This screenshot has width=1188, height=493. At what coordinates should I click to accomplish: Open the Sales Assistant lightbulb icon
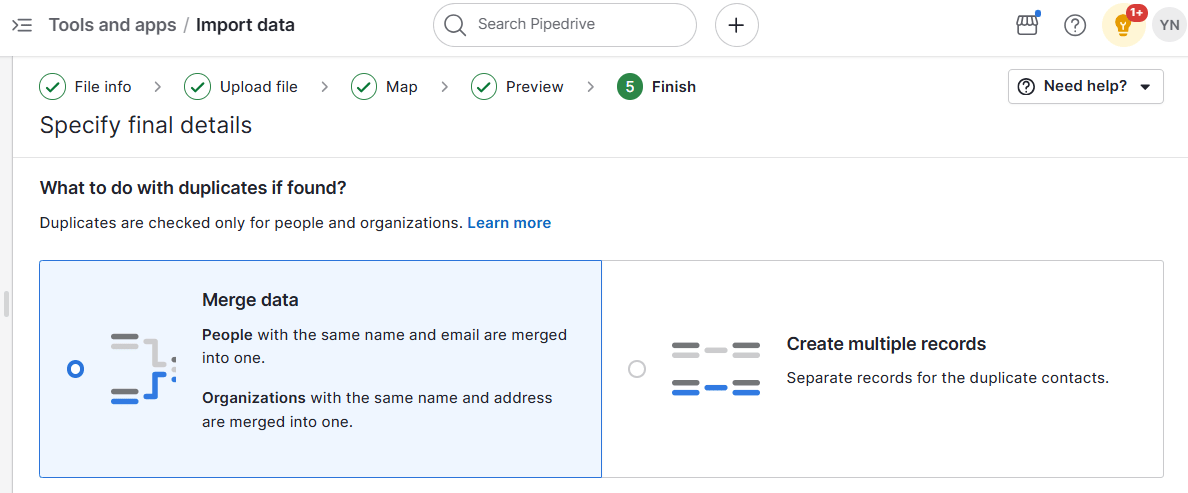pyautogui.click(x=1123, y=25)
